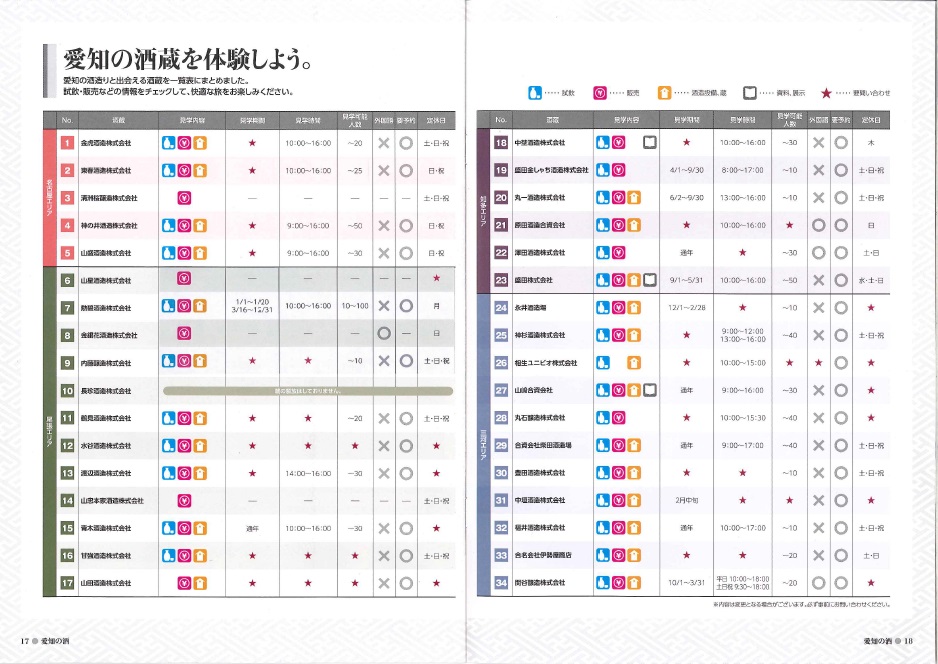This screenshot has width=938, height=664.
Task: Click the gray exhibit book icon in the legend
Action: [750, 93]
